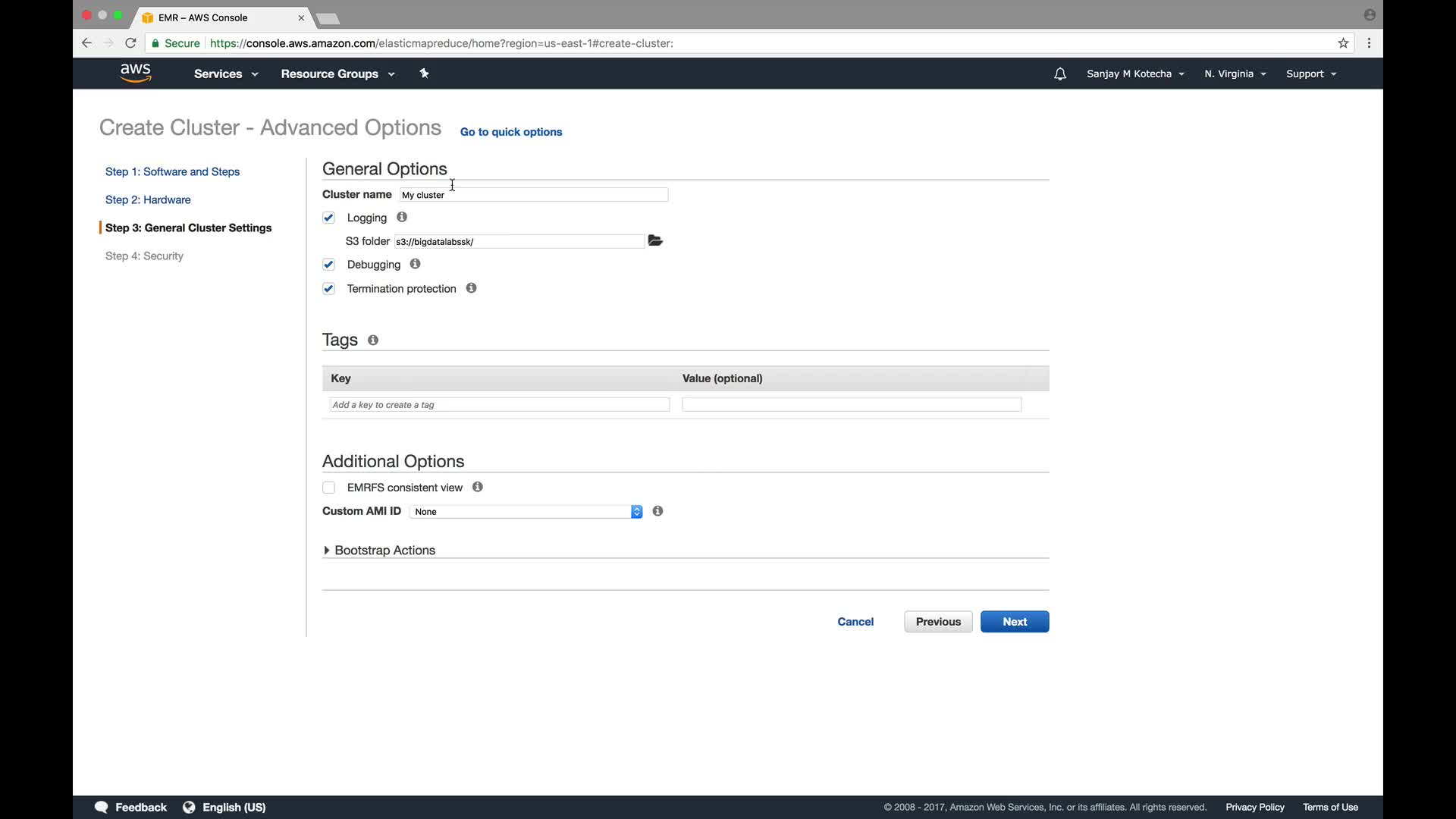Click the Debugging info icon
The width and height of the screenshot is (1456, 819).
click(x=415, y=264)
